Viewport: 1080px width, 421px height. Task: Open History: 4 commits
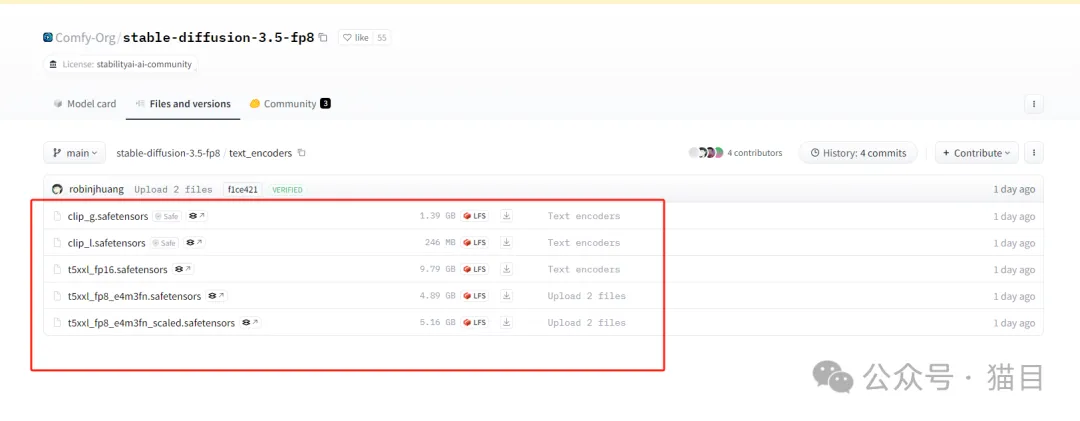tap(858, 153)
